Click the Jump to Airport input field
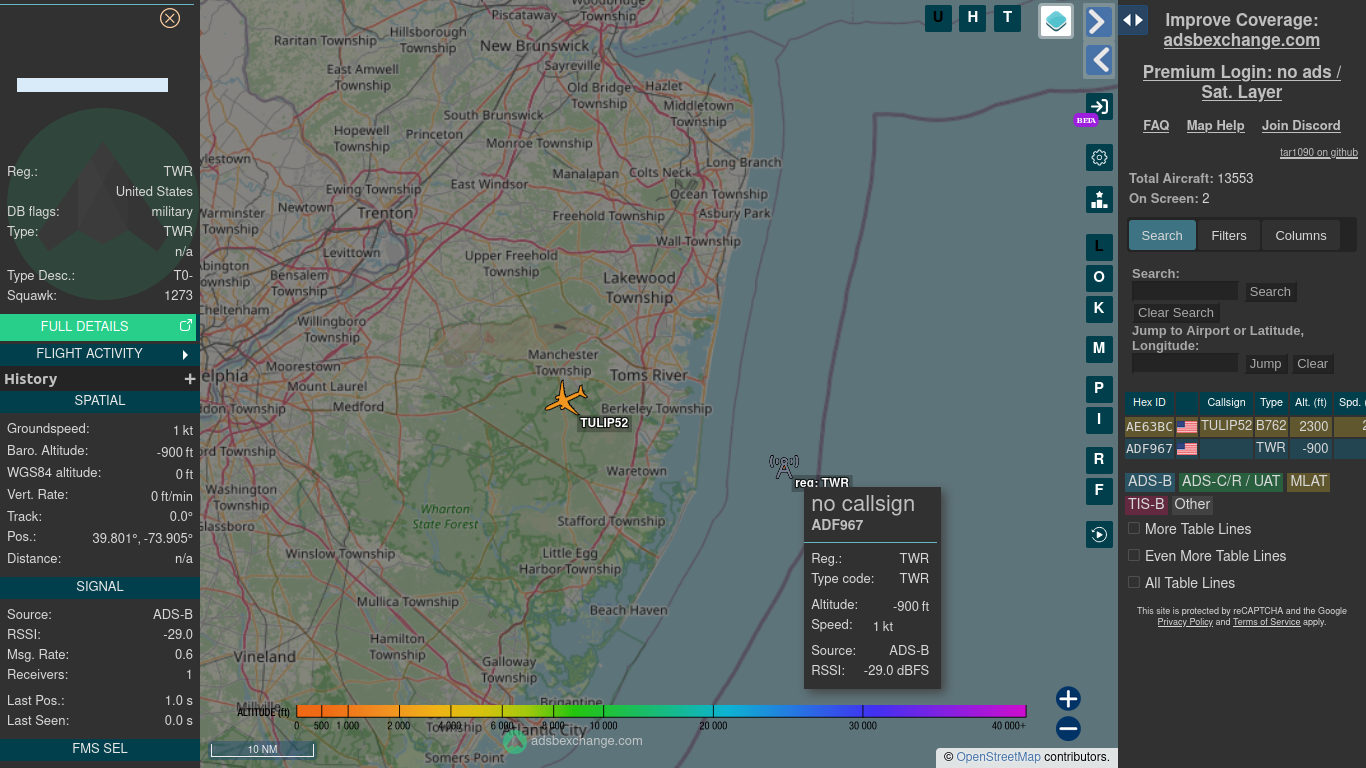The height and width of the screenshot is (768, 1366). [1185, 363]
